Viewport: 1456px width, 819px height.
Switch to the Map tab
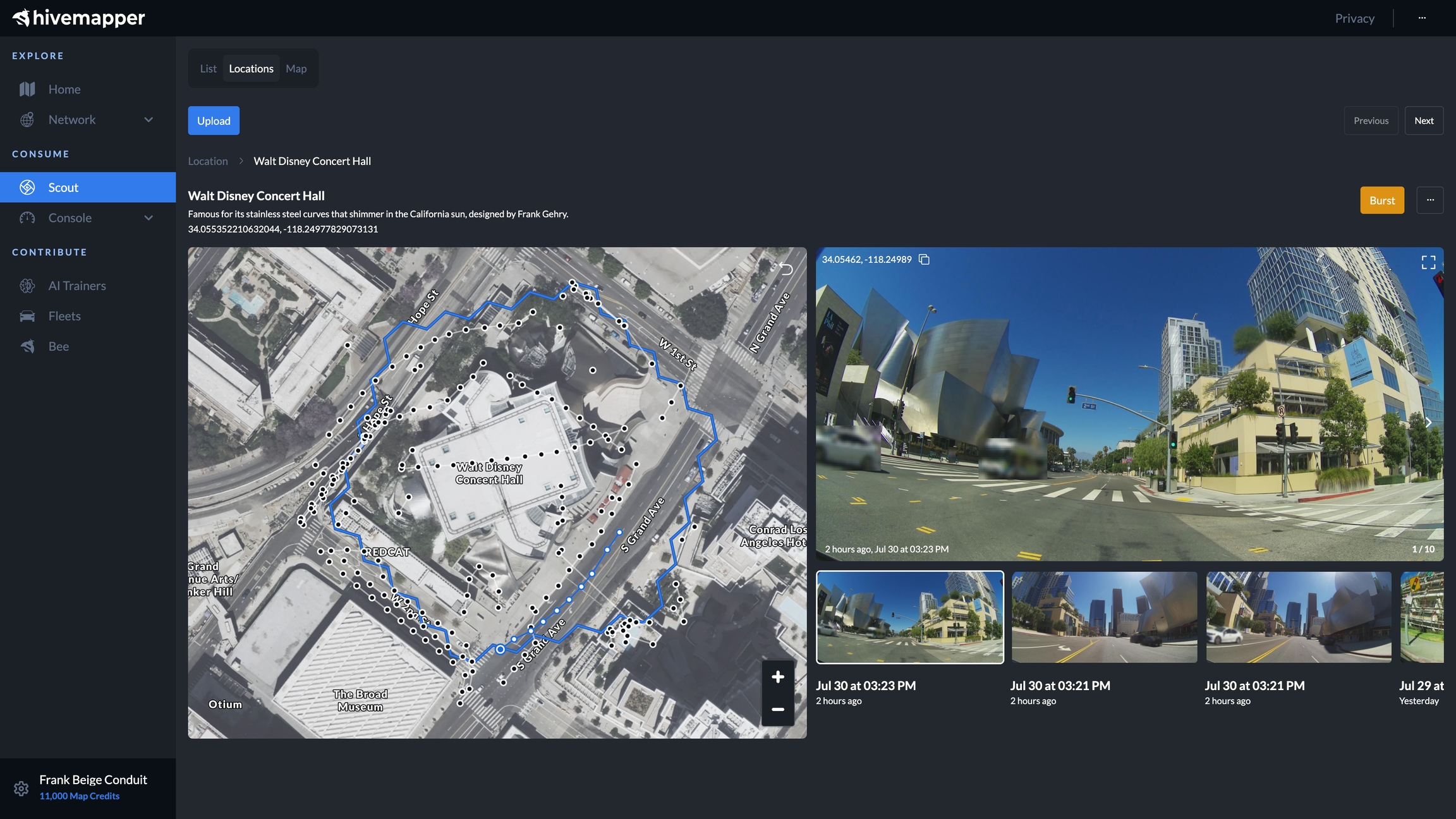[x=296, y=68]
